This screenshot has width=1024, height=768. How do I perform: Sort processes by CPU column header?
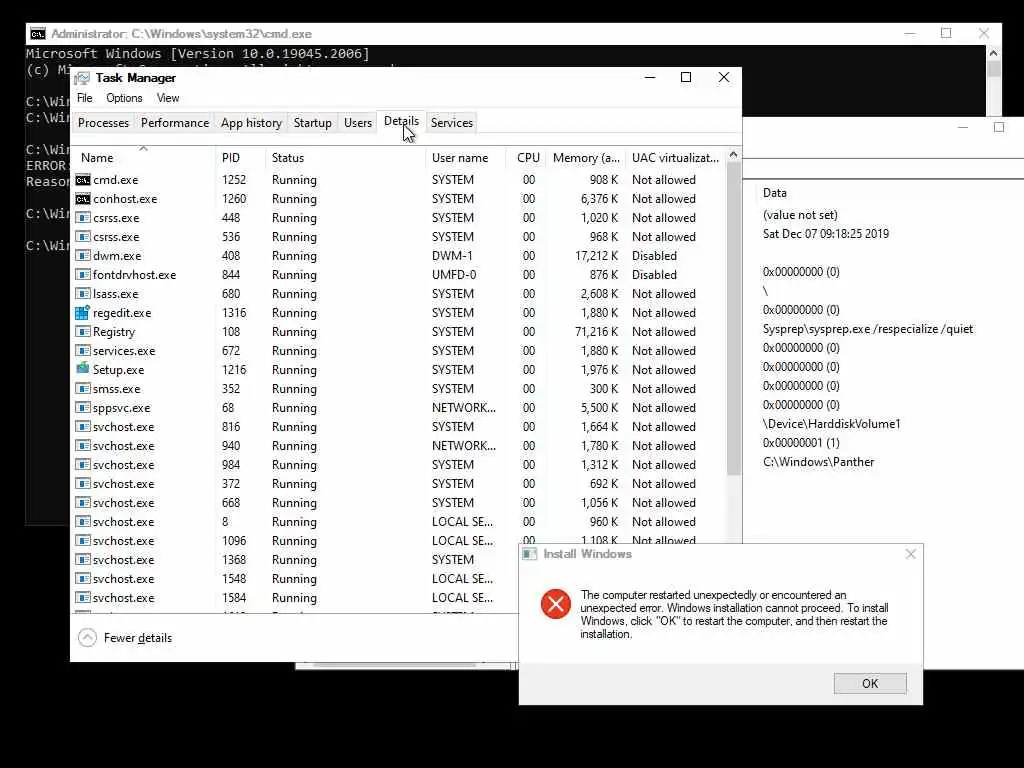tap(528, 157)
